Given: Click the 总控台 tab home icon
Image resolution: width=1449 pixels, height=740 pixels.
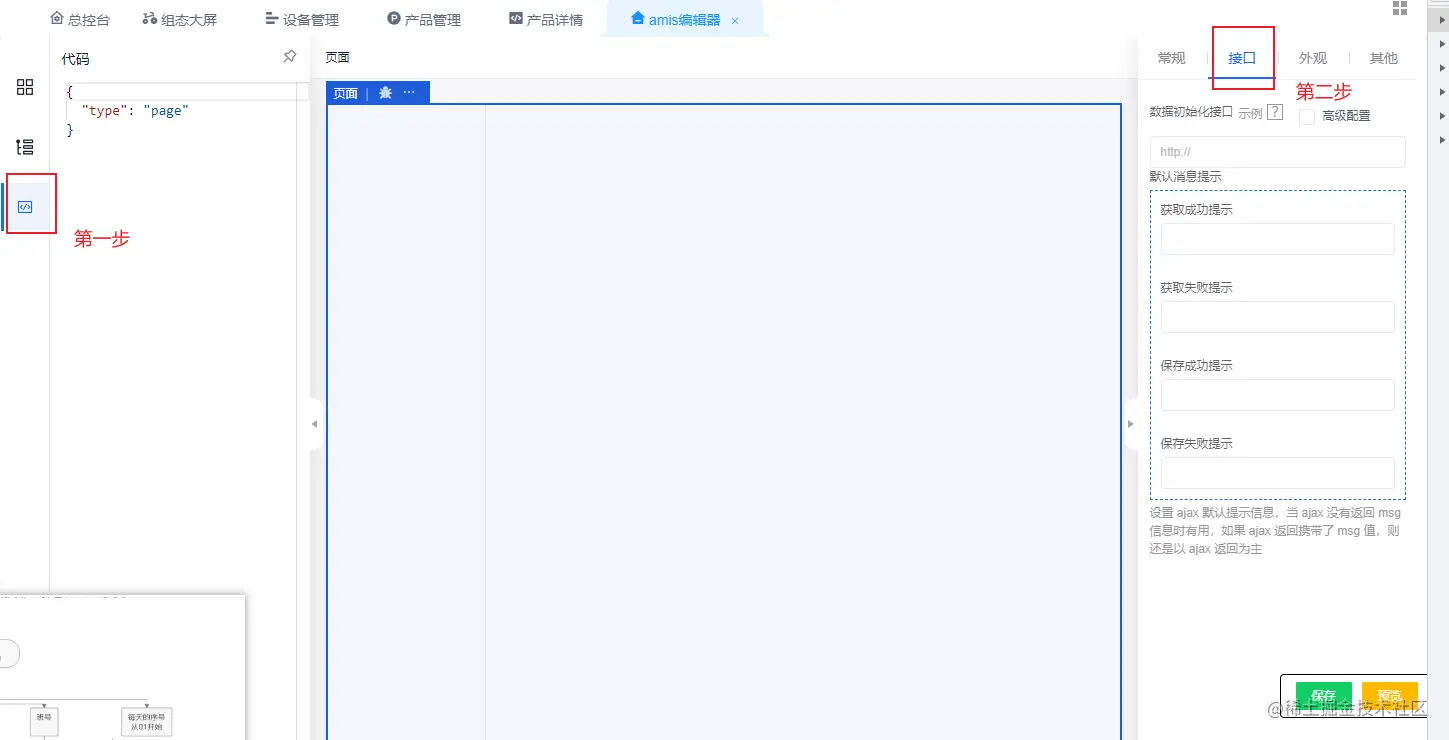Looking at the screenshot, I should point(57,19).
